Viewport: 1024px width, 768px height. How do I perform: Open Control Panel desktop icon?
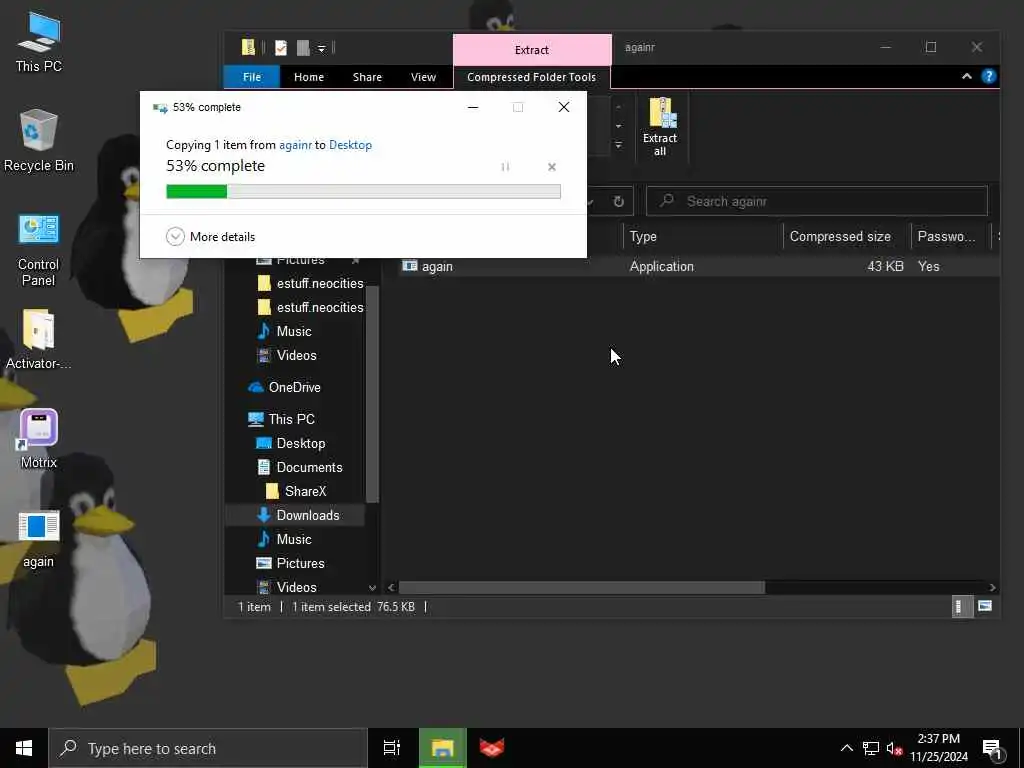click(x=39, y=250)
